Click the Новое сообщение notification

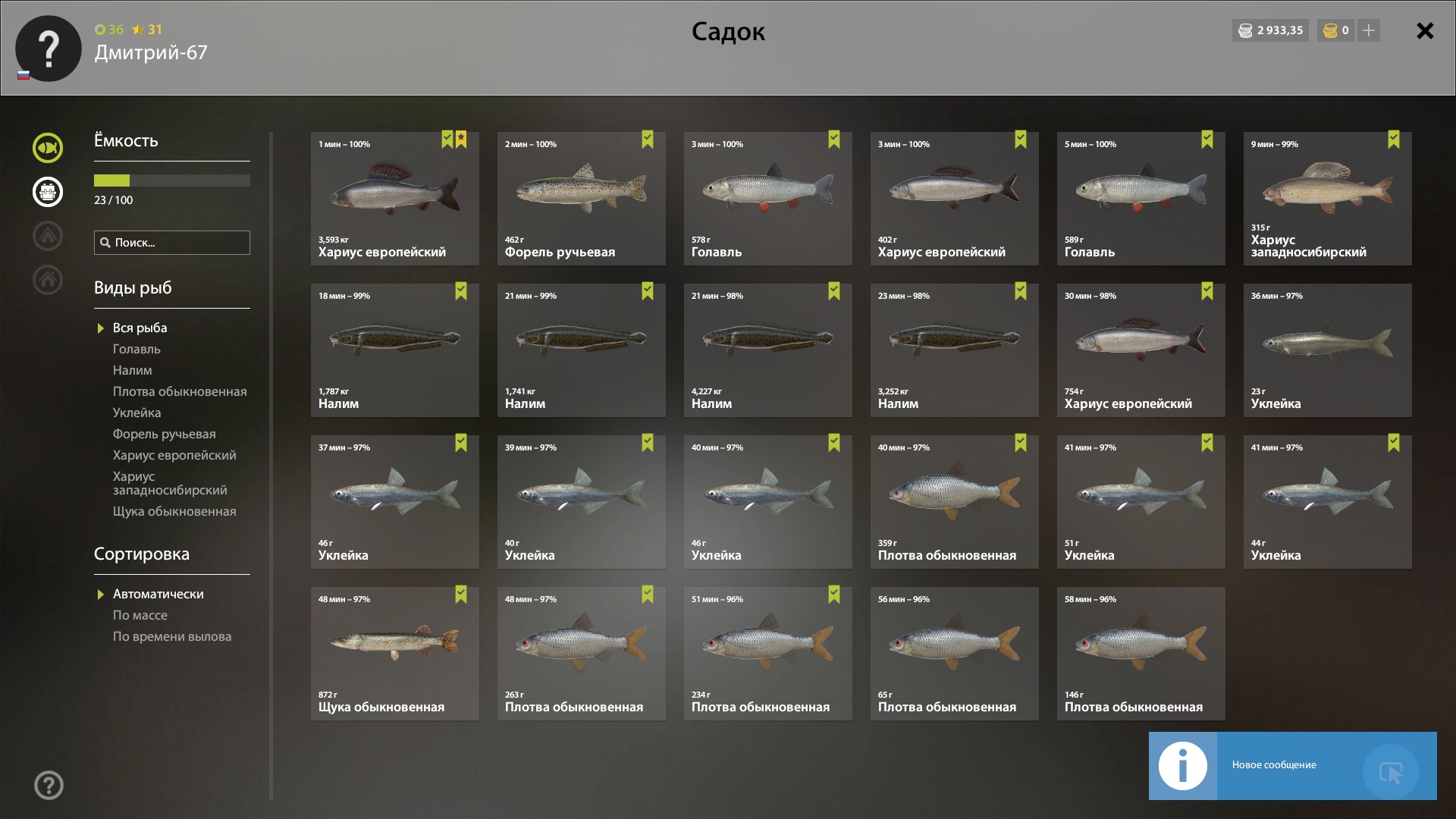pyautogui.click(x=1293, y=766)
